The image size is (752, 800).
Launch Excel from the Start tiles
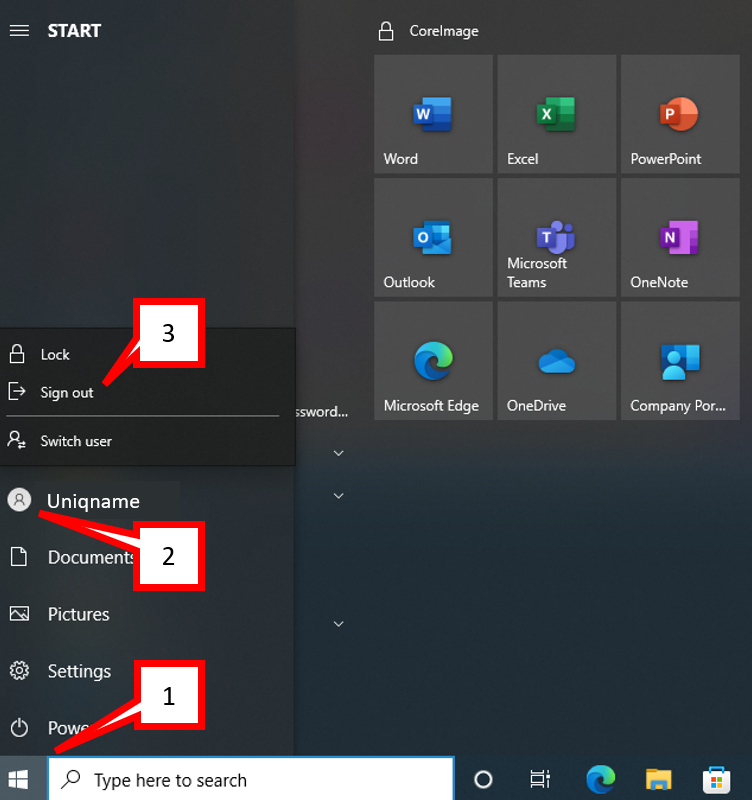coord(557,114)
